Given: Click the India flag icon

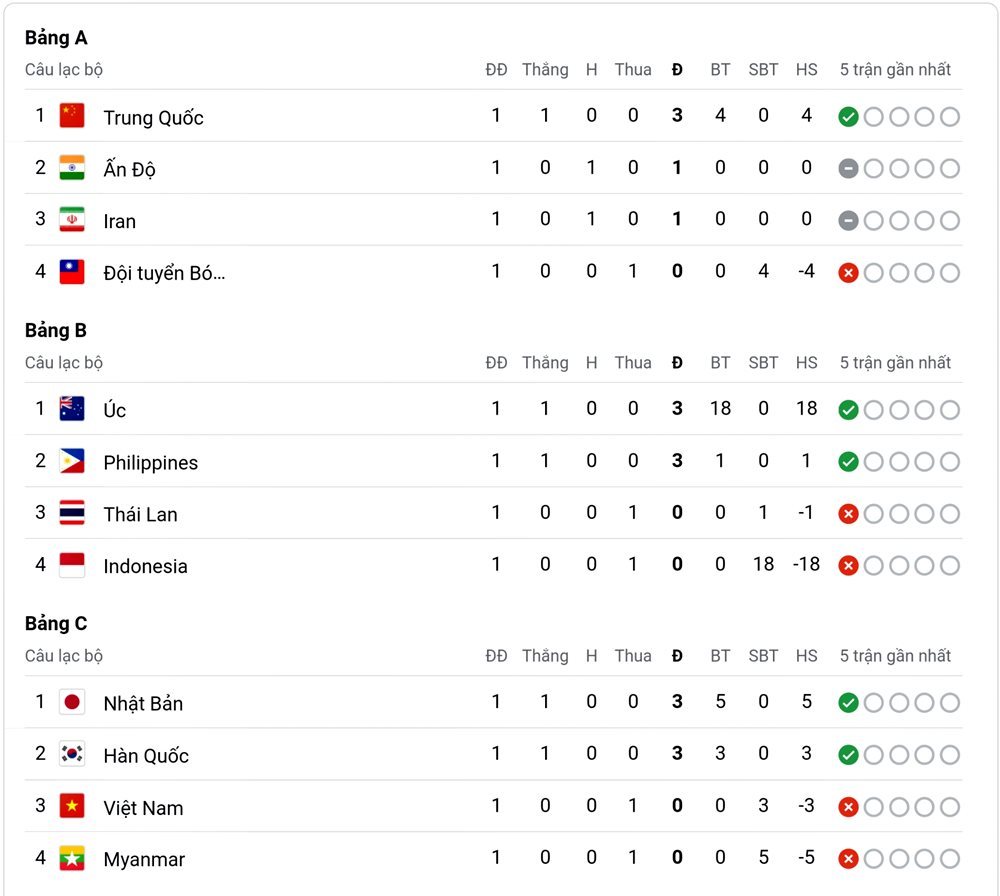Looking at the screenshot, I should pos(72,168).
